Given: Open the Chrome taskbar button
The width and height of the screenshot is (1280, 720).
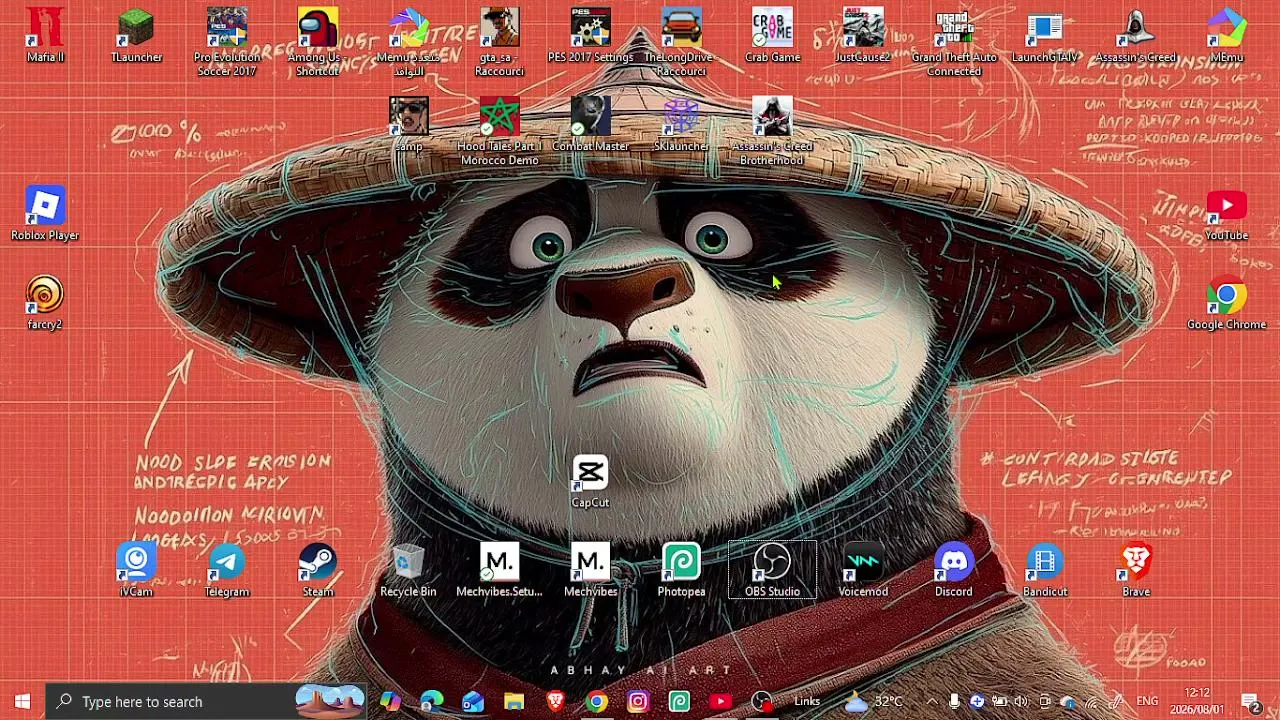Looking at the screenshot, I should click(596, 701).
